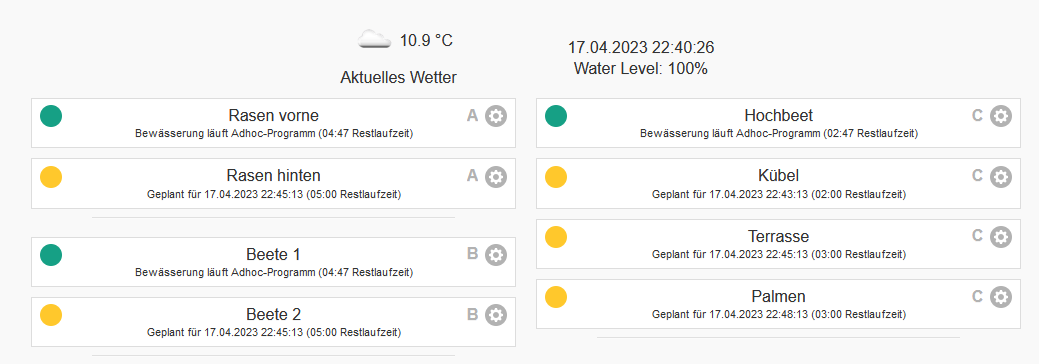This screenshot has height=364, width=1039.
Task: Open Beete 2 settings gear
Action: coord(496,315)
